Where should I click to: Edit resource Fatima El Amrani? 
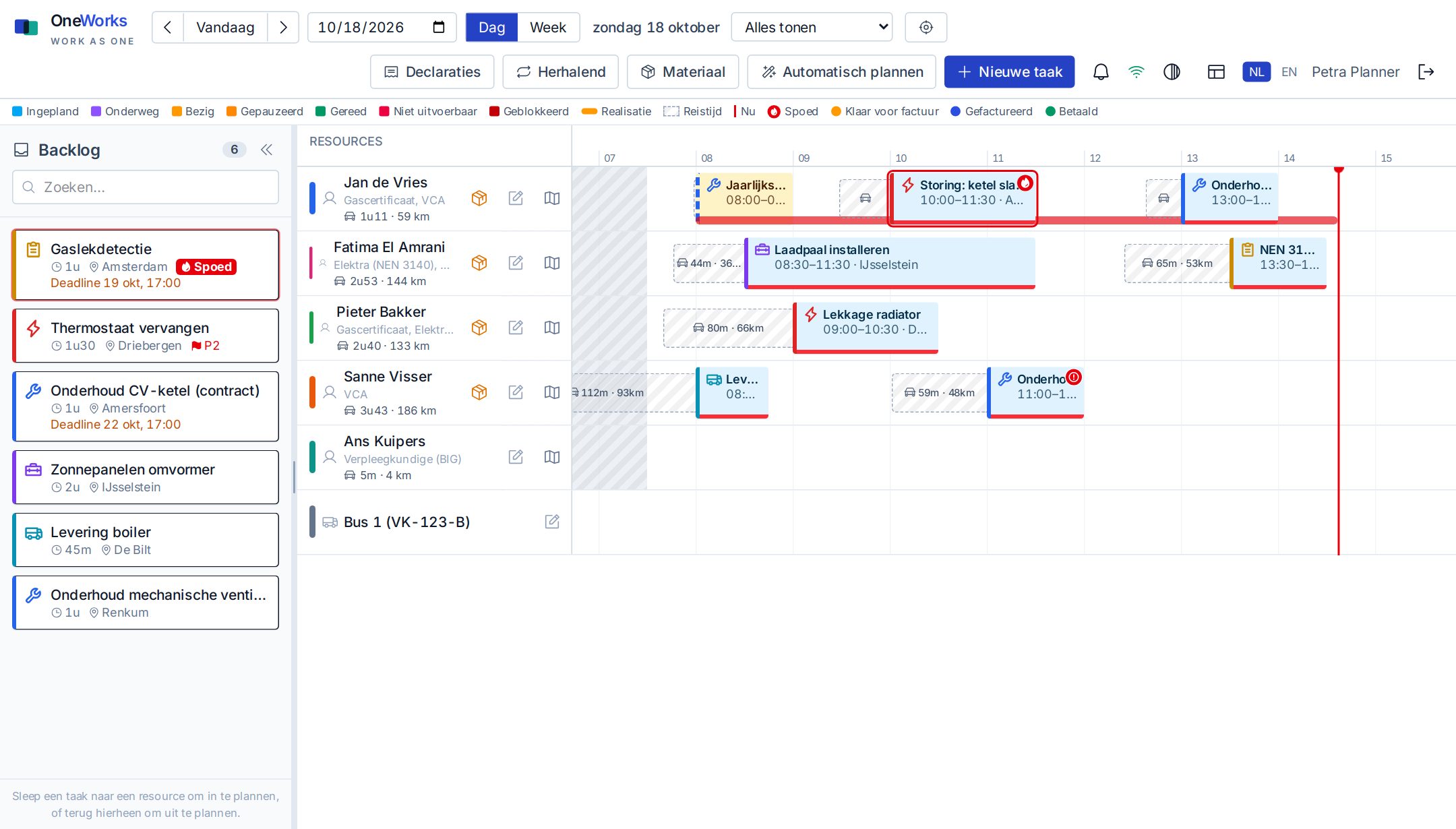tap(516, 263)
